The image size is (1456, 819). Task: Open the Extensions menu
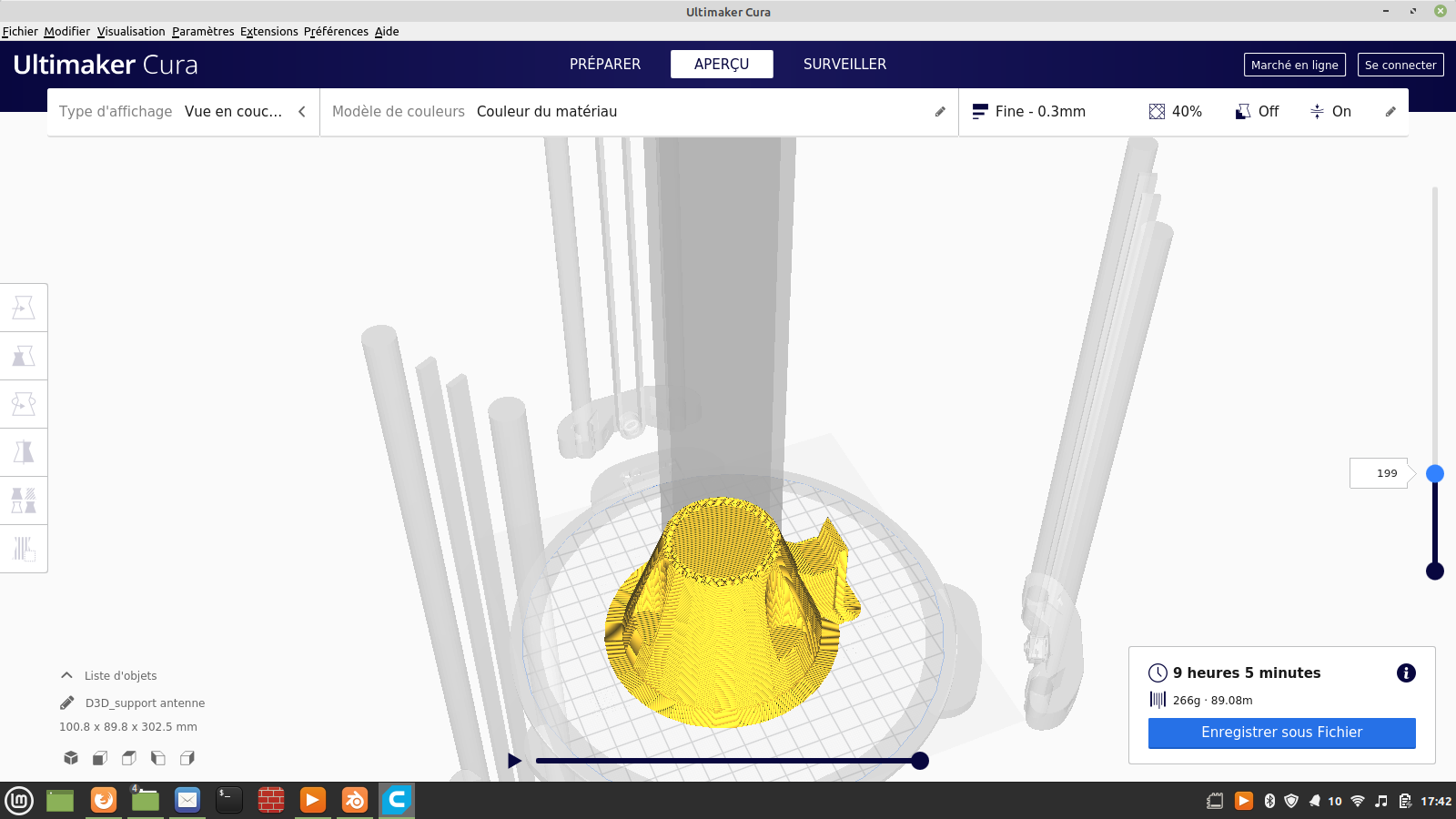[268, 31]
